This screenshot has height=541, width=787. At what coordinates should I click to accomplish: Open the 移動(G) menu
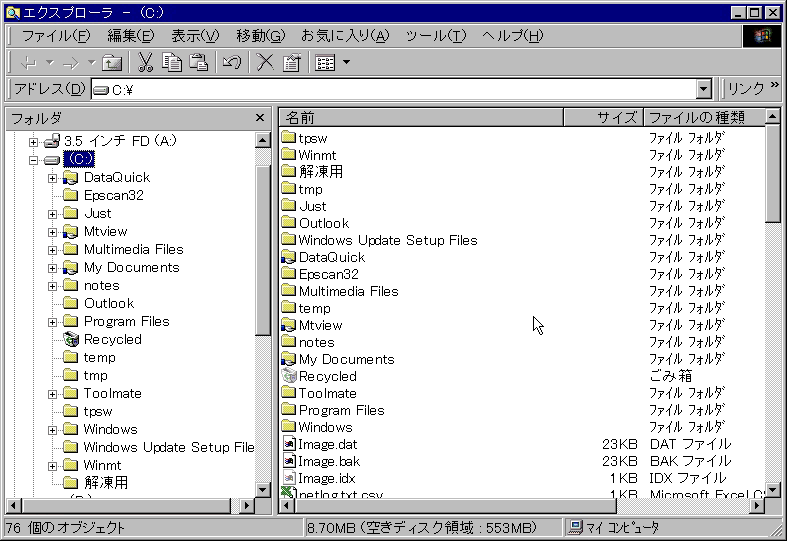260,36
